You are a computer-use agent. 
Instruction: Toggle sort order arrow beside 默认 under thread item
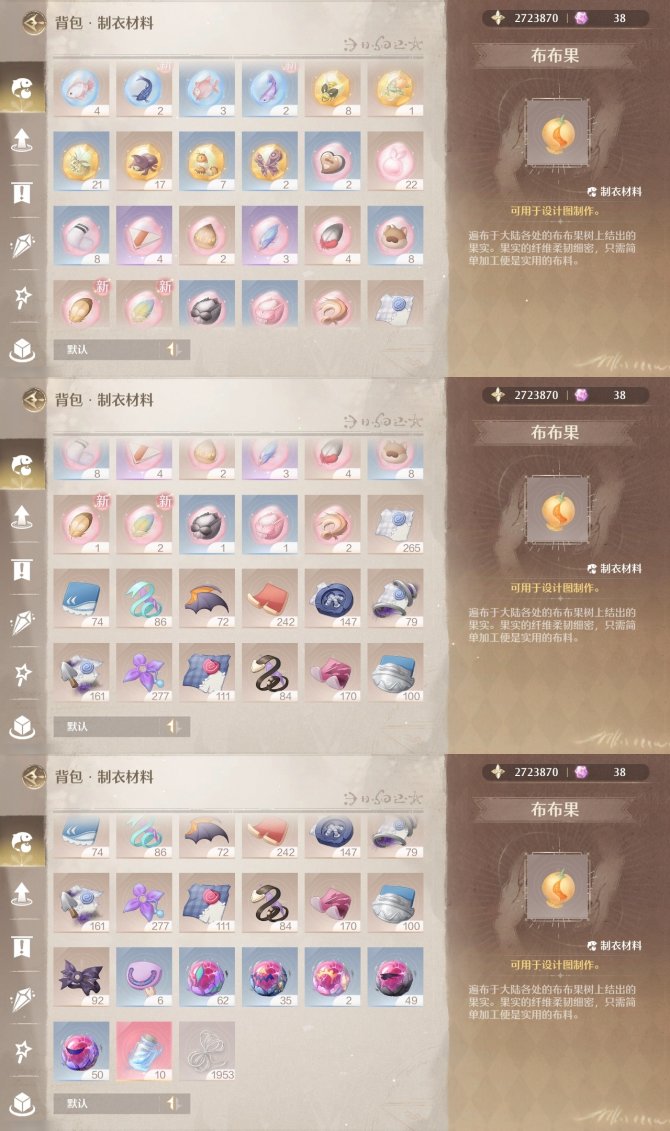pos(174,1104)
